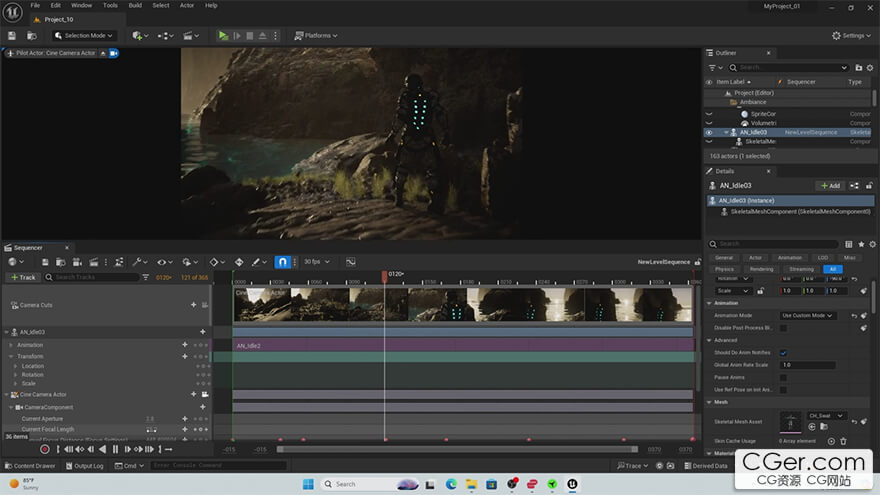Toggle the Auto-Key diamond button
The height and width of the screenshot is (495, 880).
[239, 262]
